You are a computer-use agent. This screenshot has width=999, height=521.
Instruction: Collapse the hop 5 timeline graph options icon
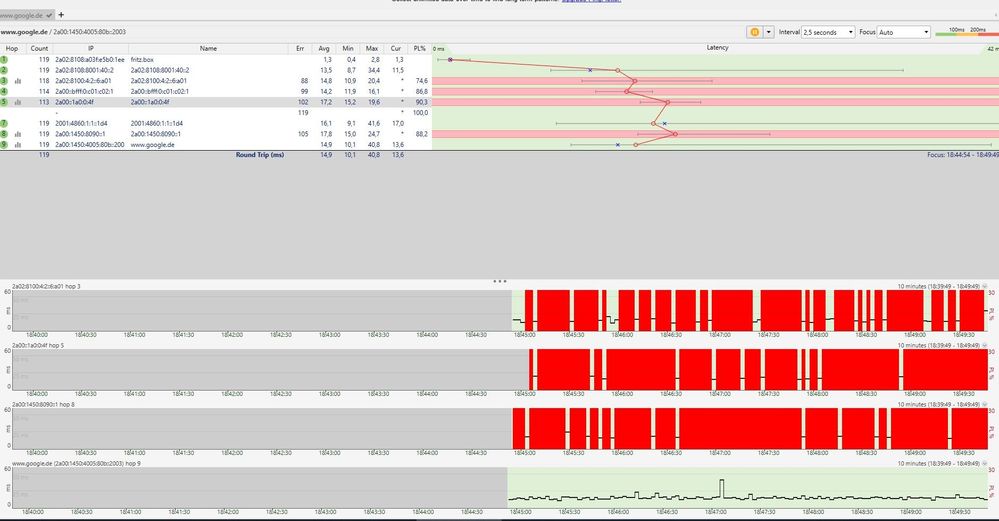pos(984,345)
